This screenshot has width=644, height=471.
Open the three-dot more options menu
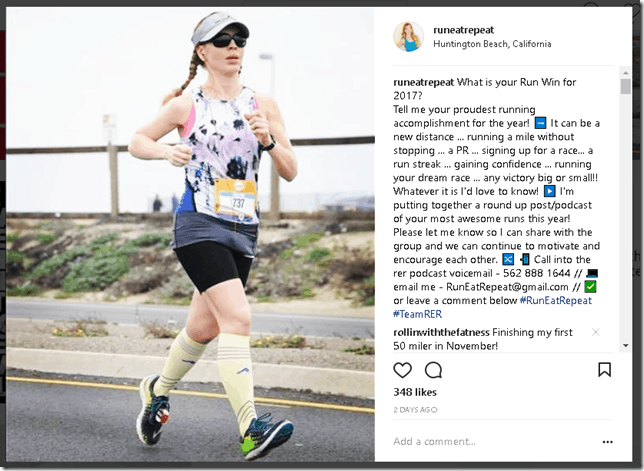607,442
